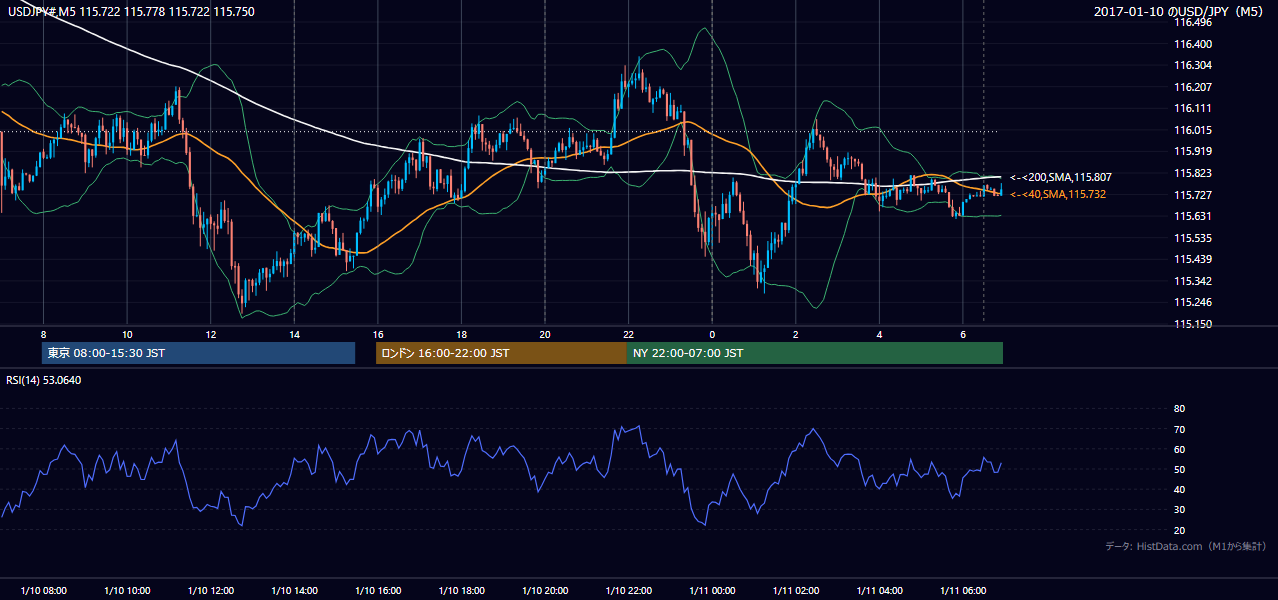The image size is (1278, 600).
Task: Click hour label 14 on the price chart axis
Action: pos(294,334)
